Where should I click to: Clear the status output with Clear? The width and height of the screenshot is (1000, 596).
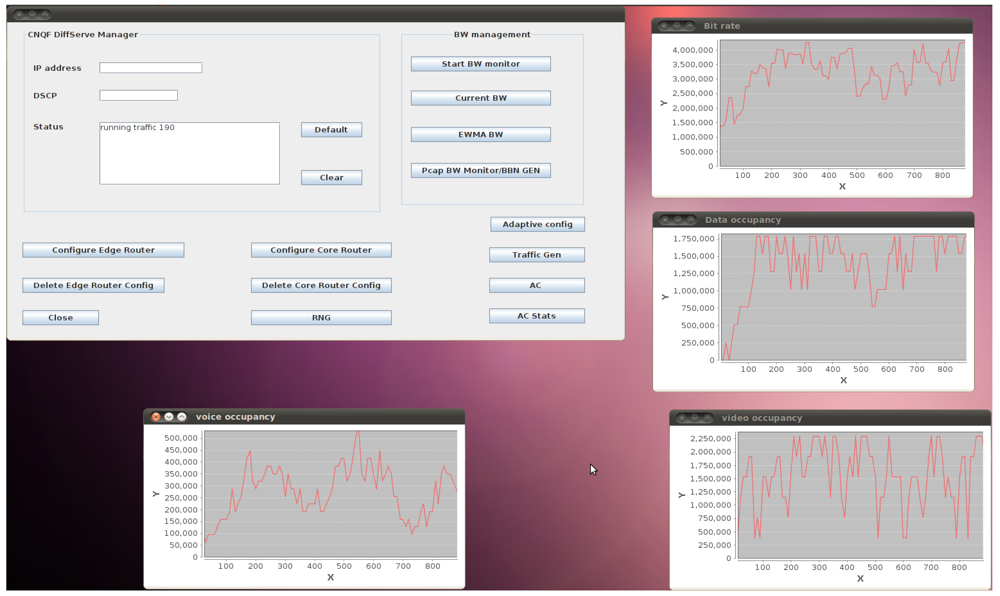point(331,178)
